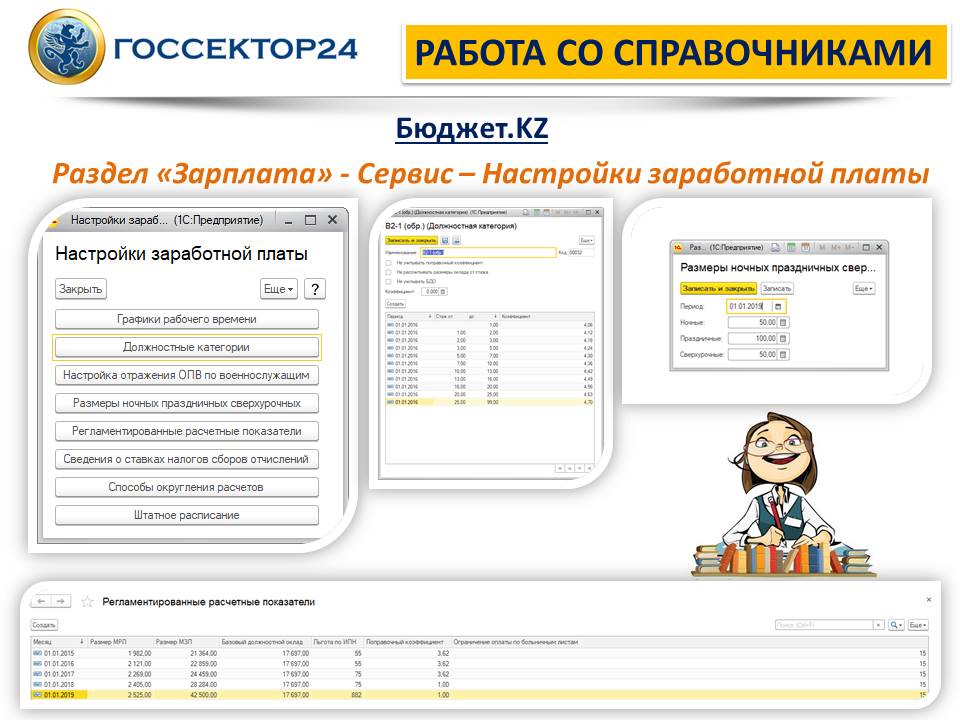Screen dimensions: 960x720
Task: Click the Бюджет.KZ link heading
Action: (471, 129)
